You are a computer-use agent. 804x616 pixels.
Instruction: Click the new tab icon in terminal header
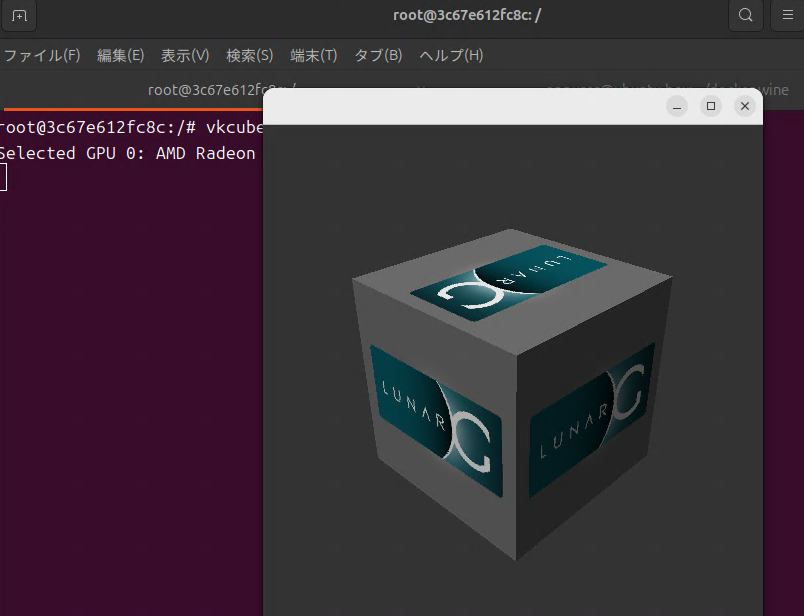[x=19, y=16]
